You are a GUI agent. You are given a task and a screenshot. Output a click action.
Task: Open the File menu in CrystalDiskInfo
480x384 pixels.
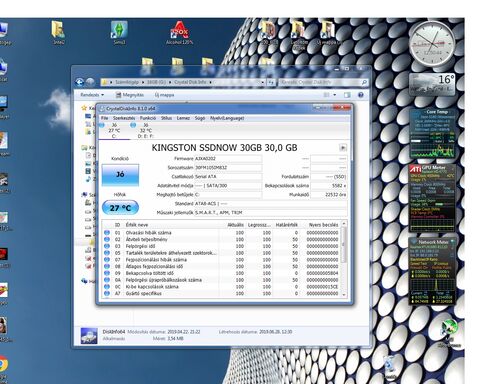pos(104,118)
